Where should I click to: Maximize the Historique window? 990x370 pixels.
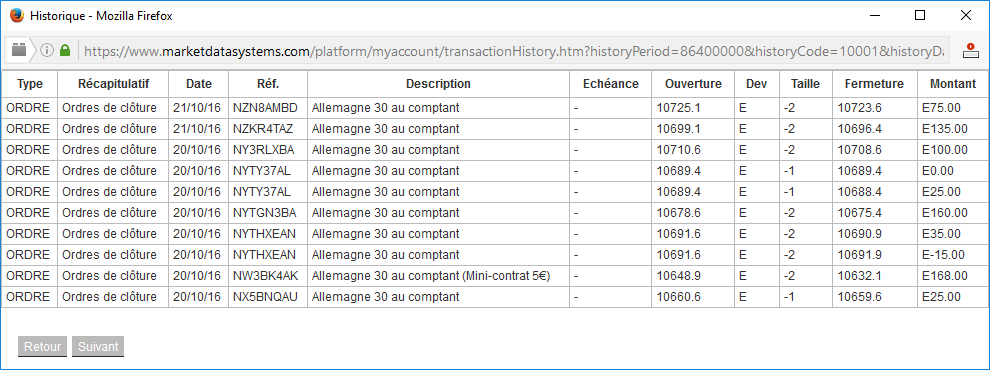pyautogui.click(x=920, y=16)
